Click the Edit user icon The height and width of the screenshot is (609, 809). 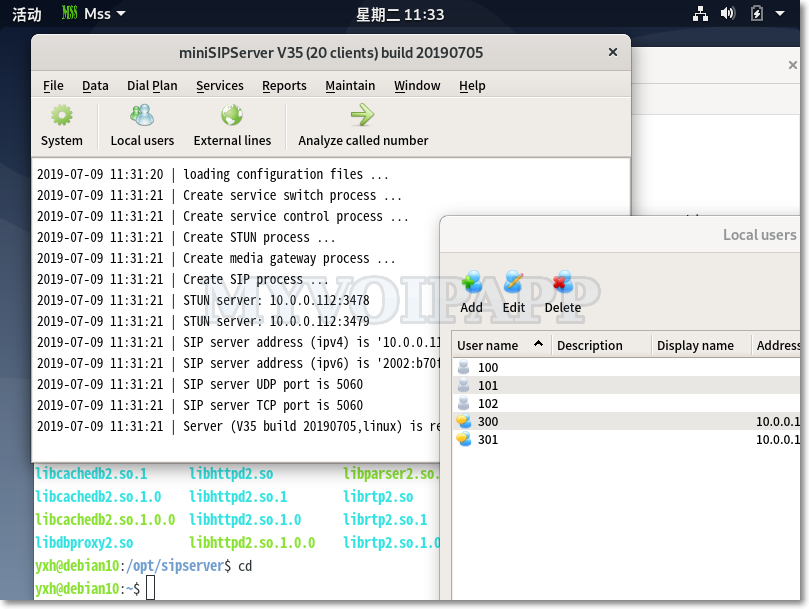[x=514, y=281]
